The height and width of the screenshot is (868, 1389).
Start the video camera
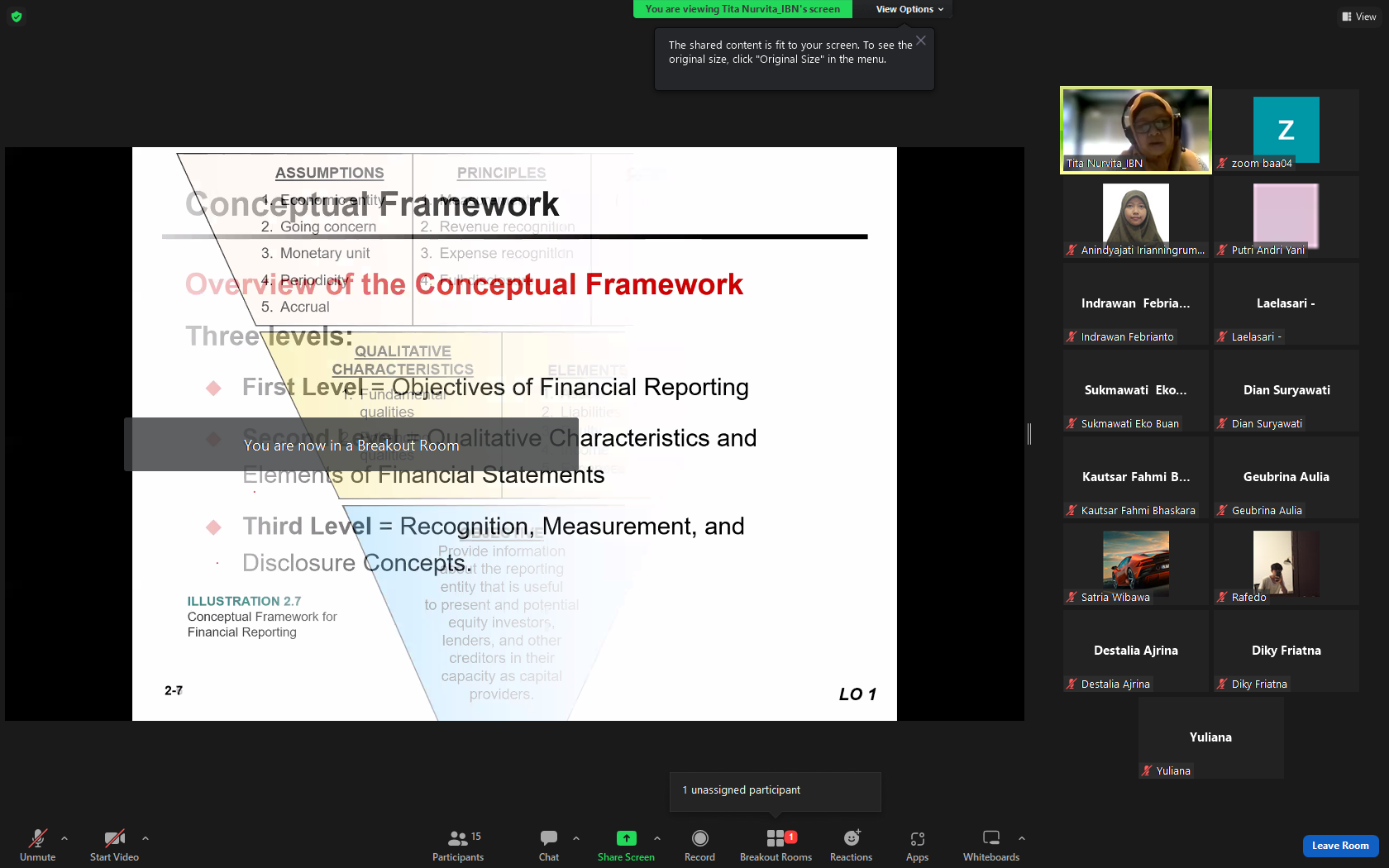coord(114,845)
